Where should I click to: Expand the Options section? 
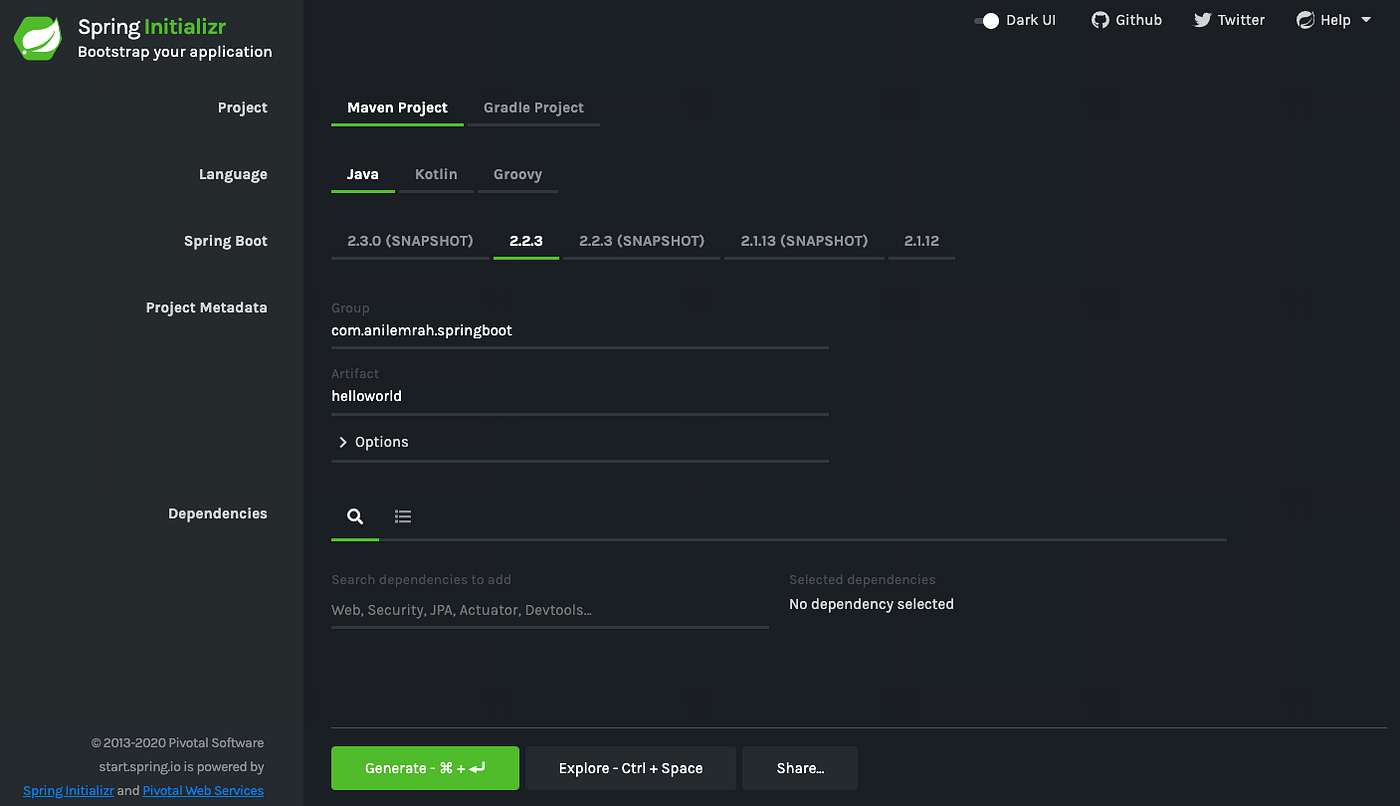pos(580,442)
